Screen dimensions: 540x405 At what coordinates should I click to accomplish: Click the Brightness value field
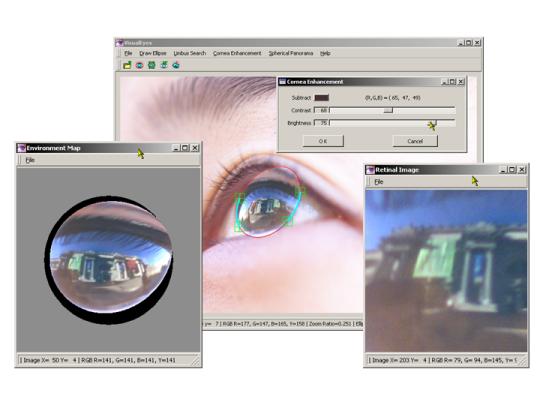pos(322,123)
